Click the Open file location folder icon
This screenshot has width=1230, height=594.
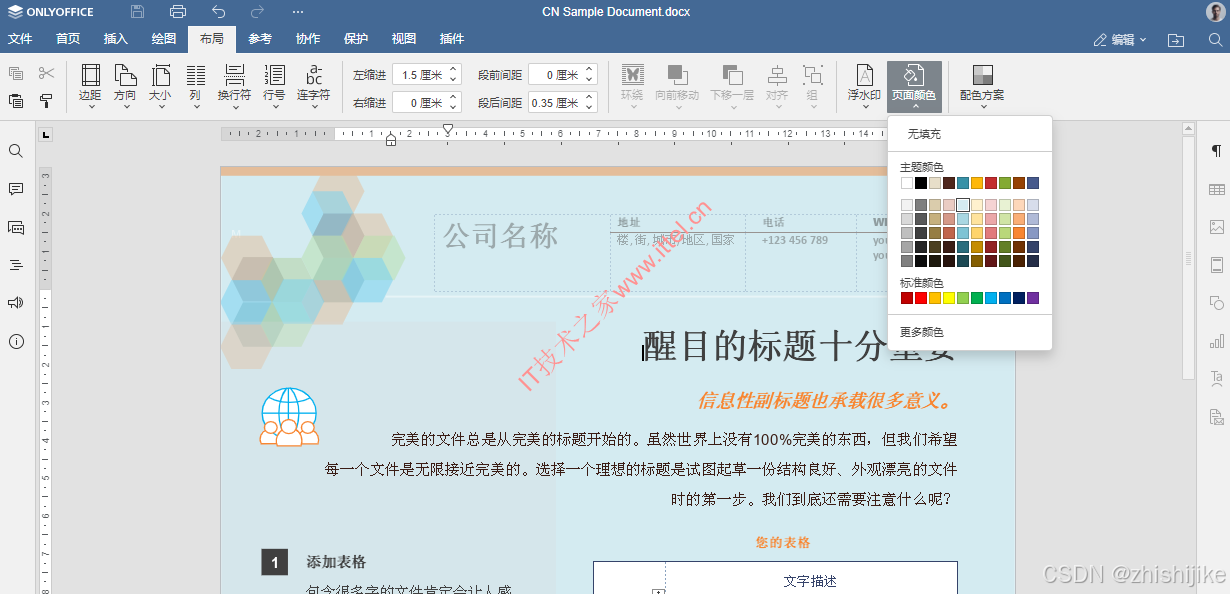pos(1176,39)
